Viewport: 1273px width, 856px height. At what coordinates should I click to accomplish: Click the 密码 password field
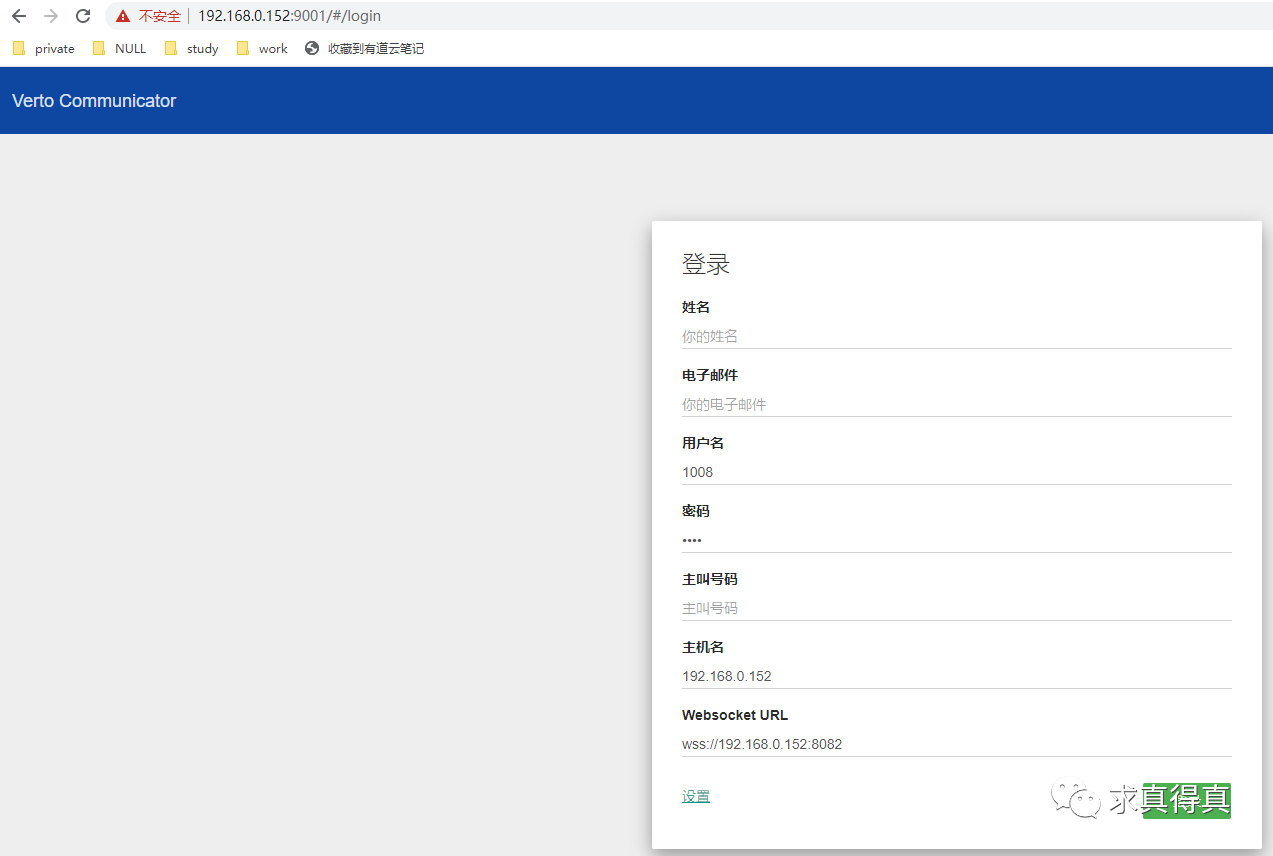(956, 541)
